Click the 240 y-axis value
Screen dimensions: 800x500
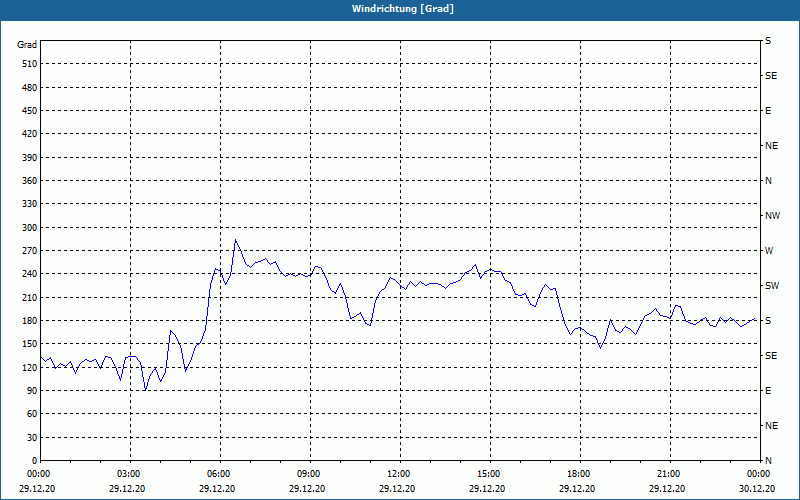pyautogui.click(x=30, y=274)
